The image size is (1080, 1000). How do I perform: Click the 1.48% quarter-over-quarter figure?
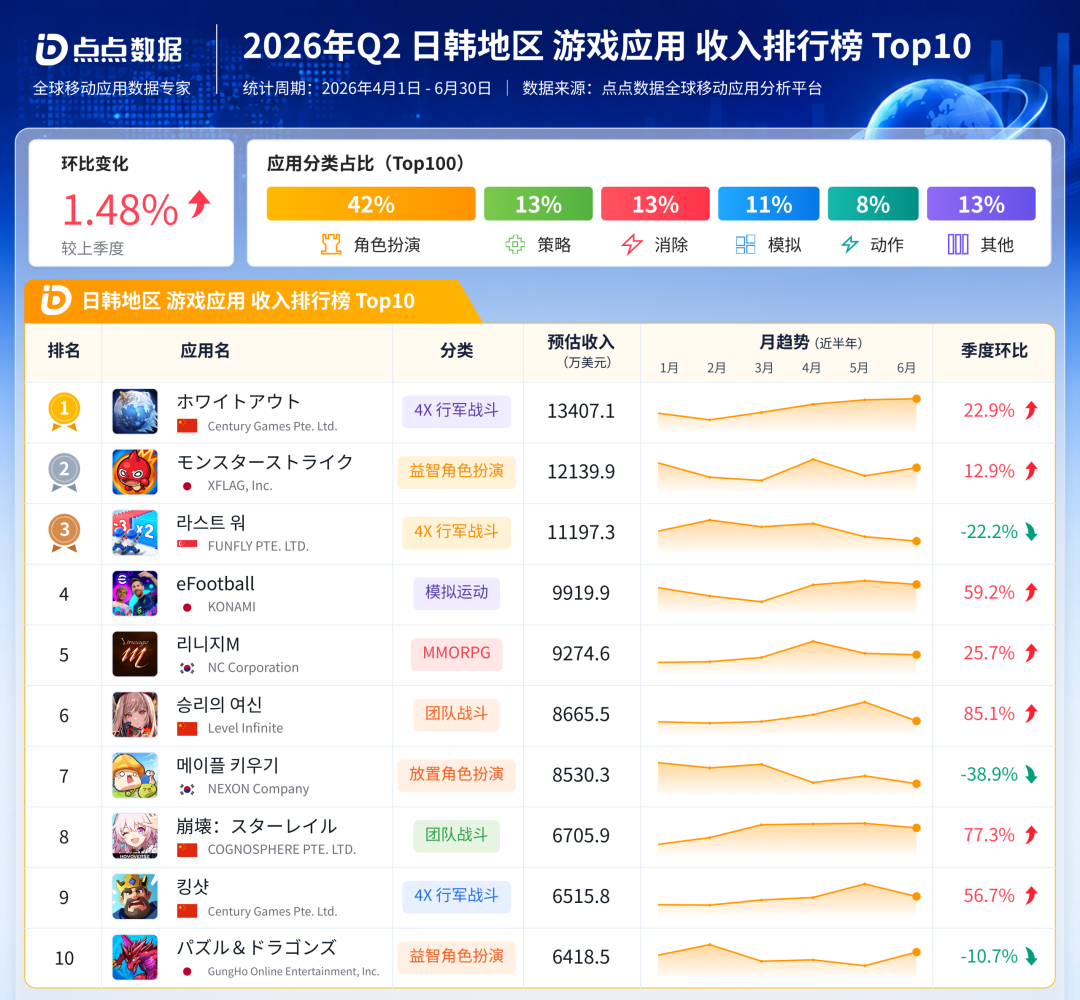pyautogui.click(x=121, y=209)
